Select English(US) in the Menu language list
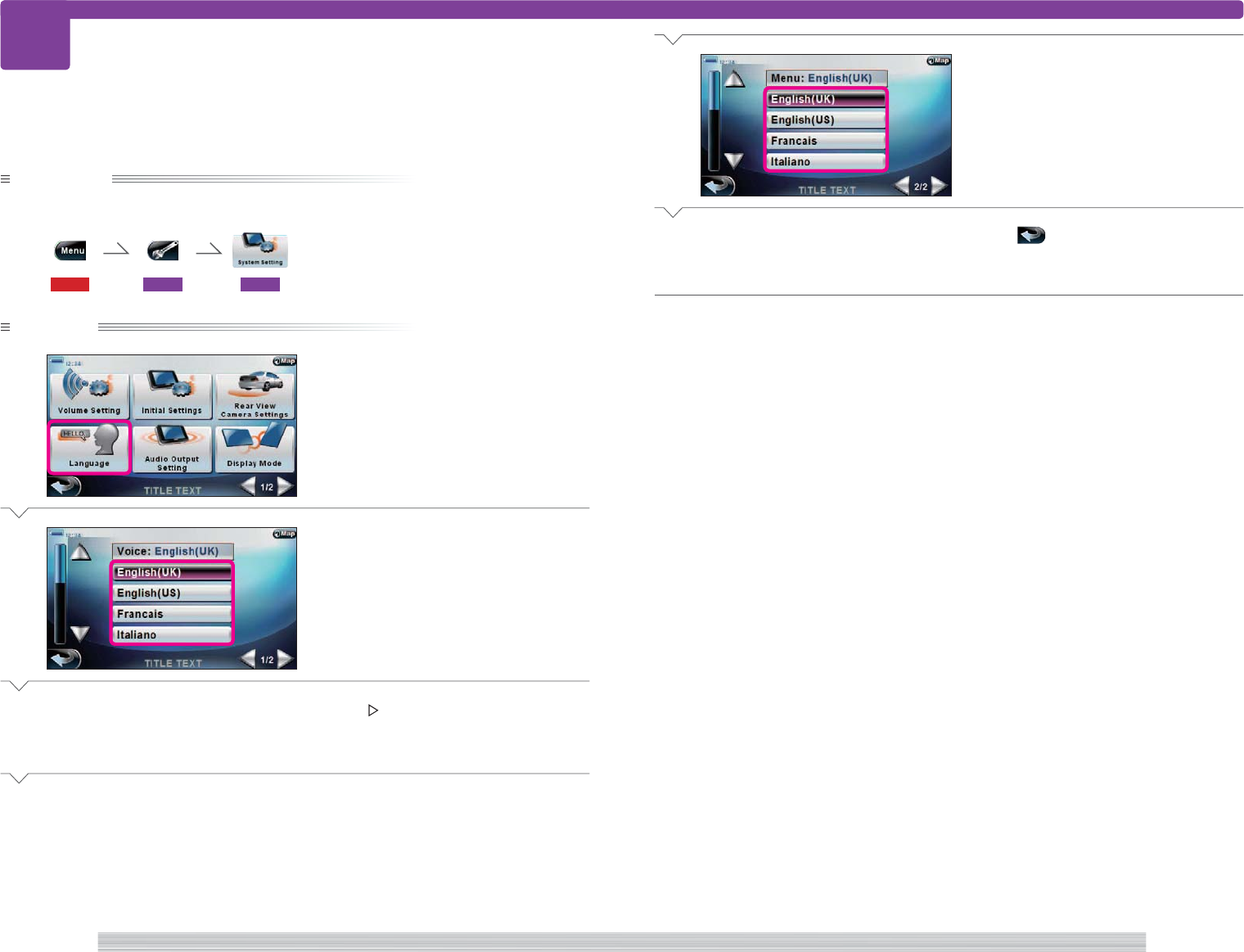Screen dimensions: 1244x952 826,120
